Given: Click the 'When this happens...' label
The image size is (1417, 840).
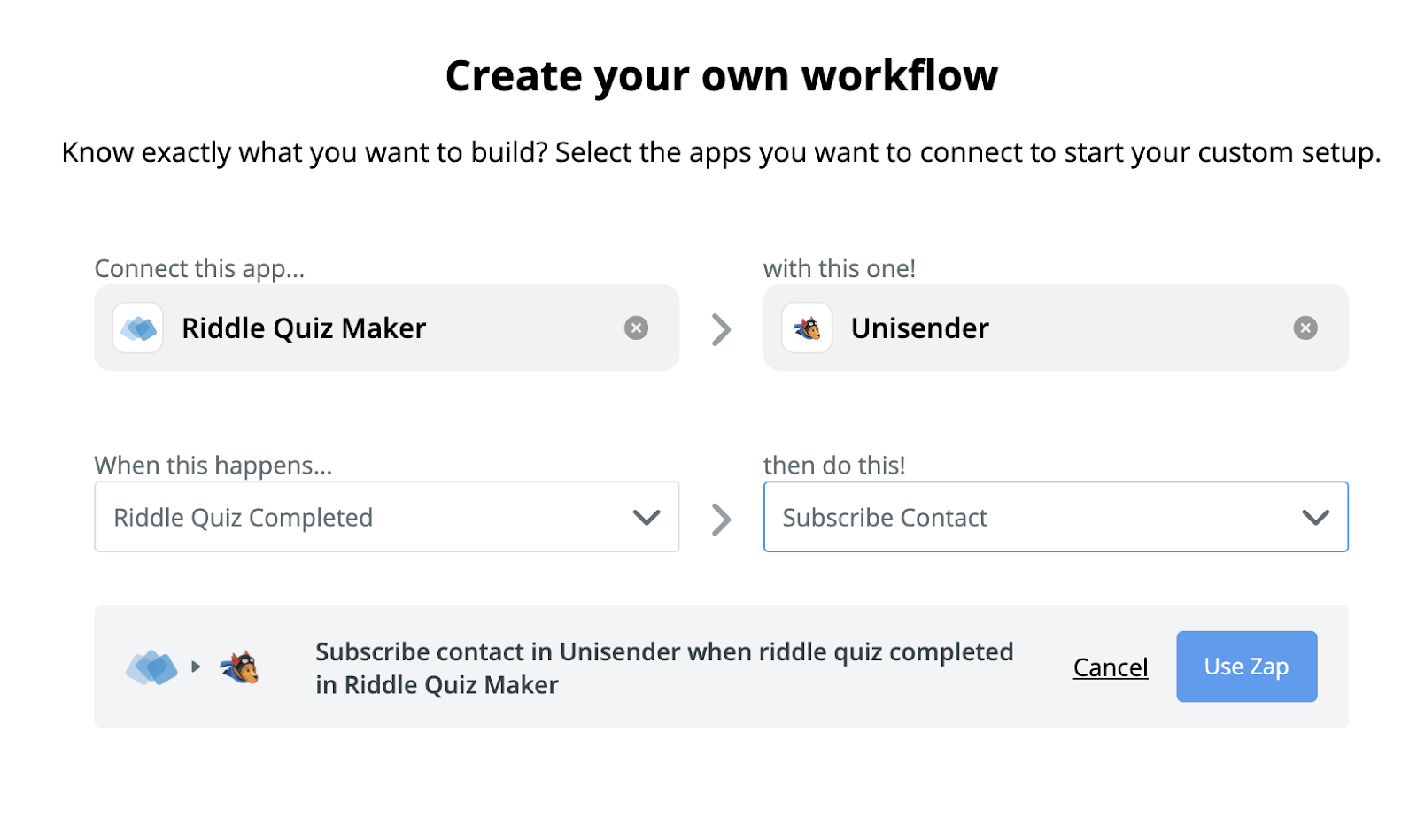Looking at the screenshot, I should coord(213,466).
